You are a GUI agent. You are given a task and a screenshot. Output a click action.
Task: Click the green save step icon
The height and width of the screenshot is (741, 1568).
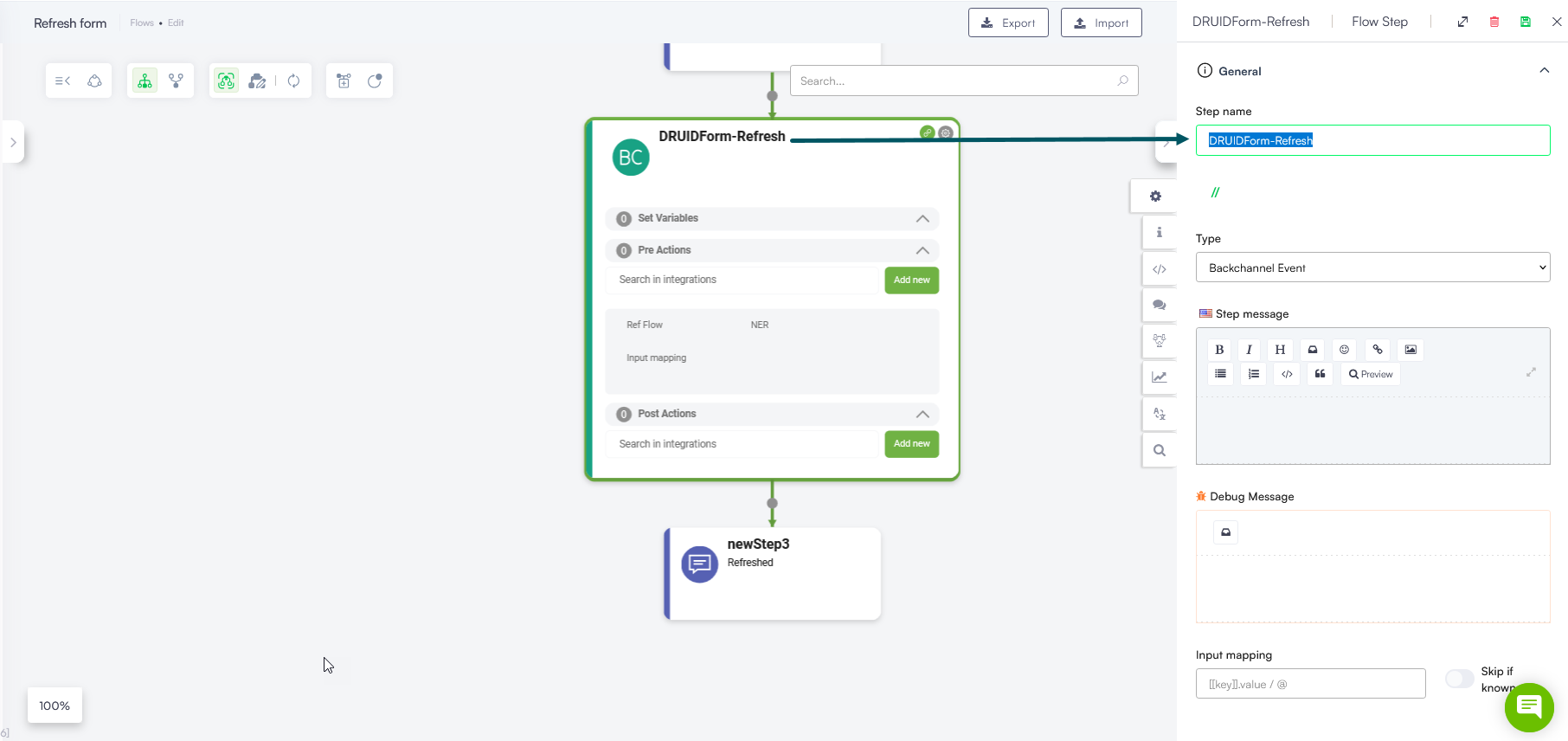(x=1525, y=22)
